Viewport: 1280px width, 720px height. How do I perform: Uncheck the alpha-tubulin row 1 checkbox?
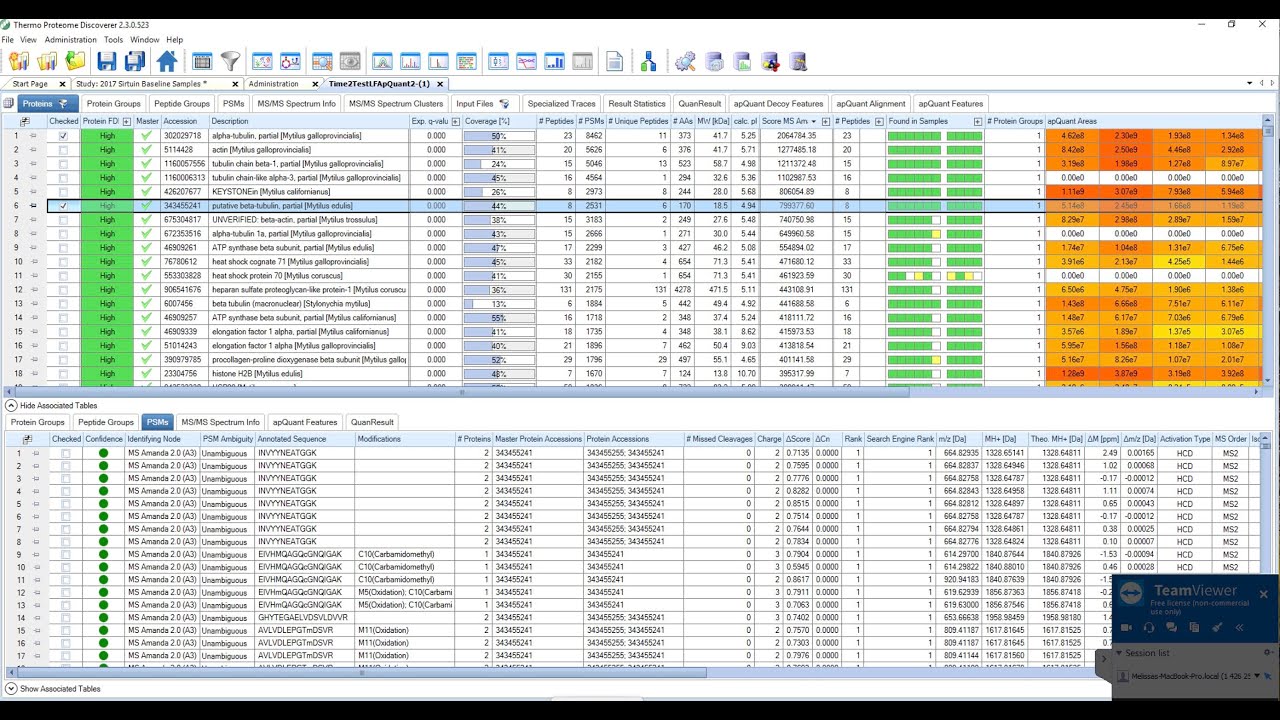point(64,135)
